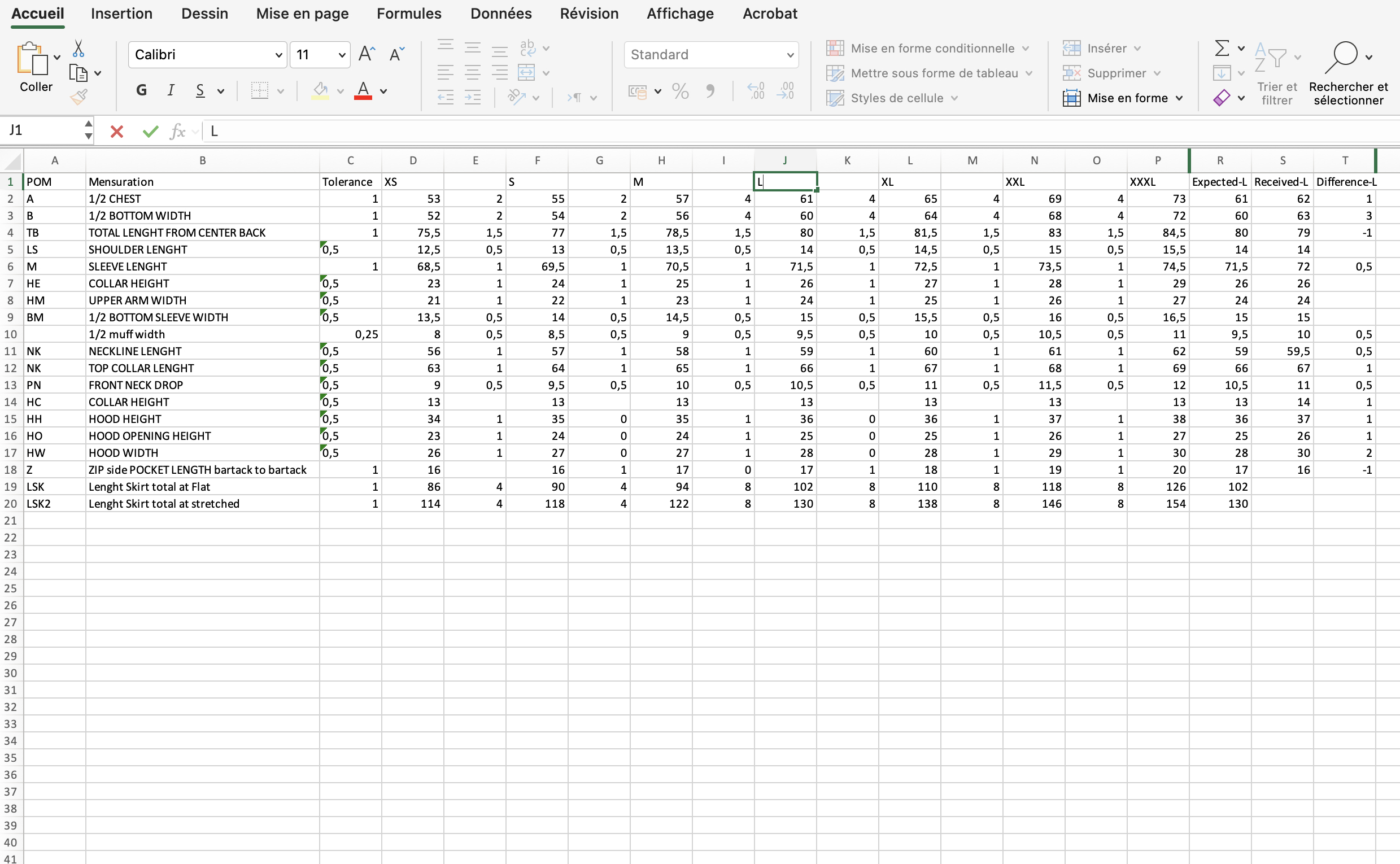Expand the fill color arrow
This screenshot has width=1400, height=864.
coord(340,91)
